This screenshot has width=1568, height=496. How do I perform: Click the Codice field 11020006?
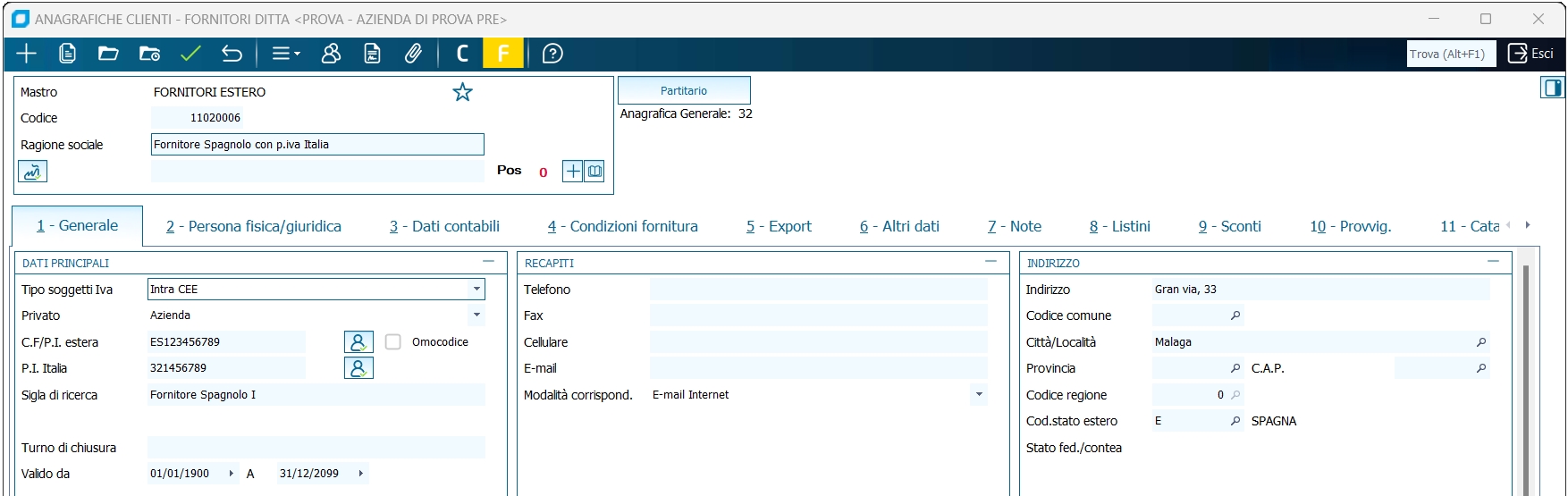tap(198, 117)
